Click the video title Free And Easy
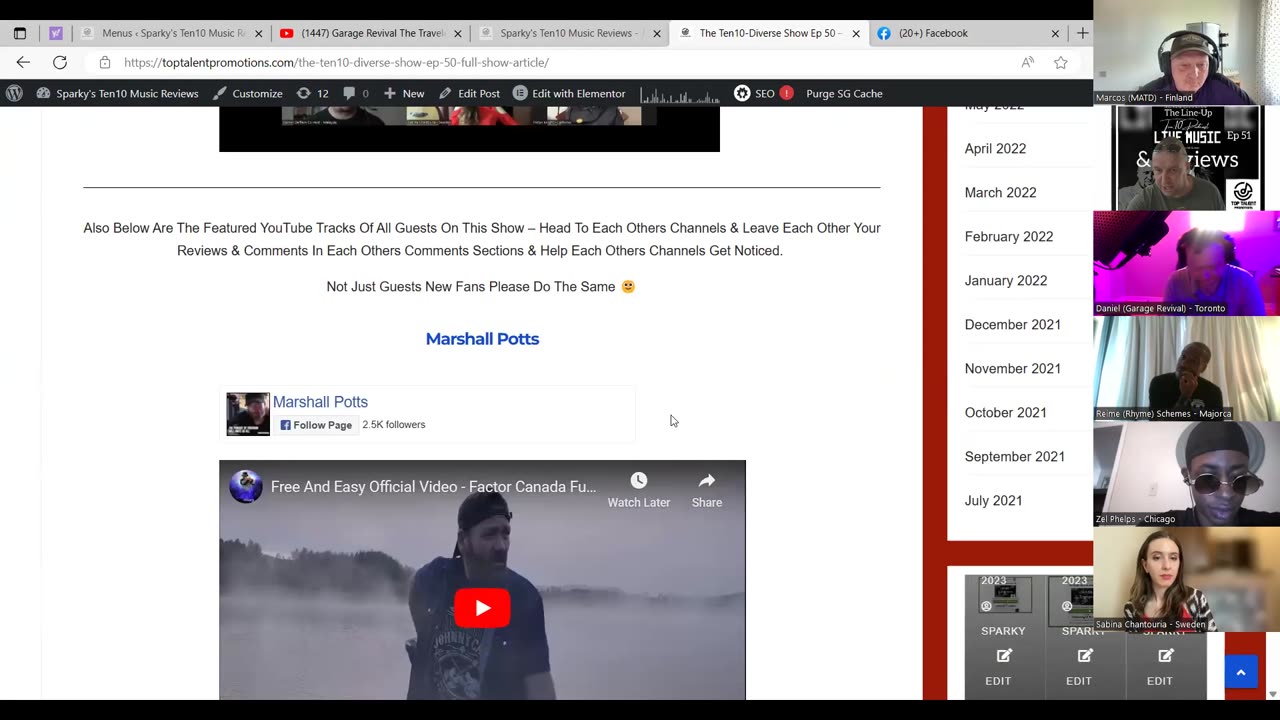This screenshot has height=720, width=1280. click(433, 487)
